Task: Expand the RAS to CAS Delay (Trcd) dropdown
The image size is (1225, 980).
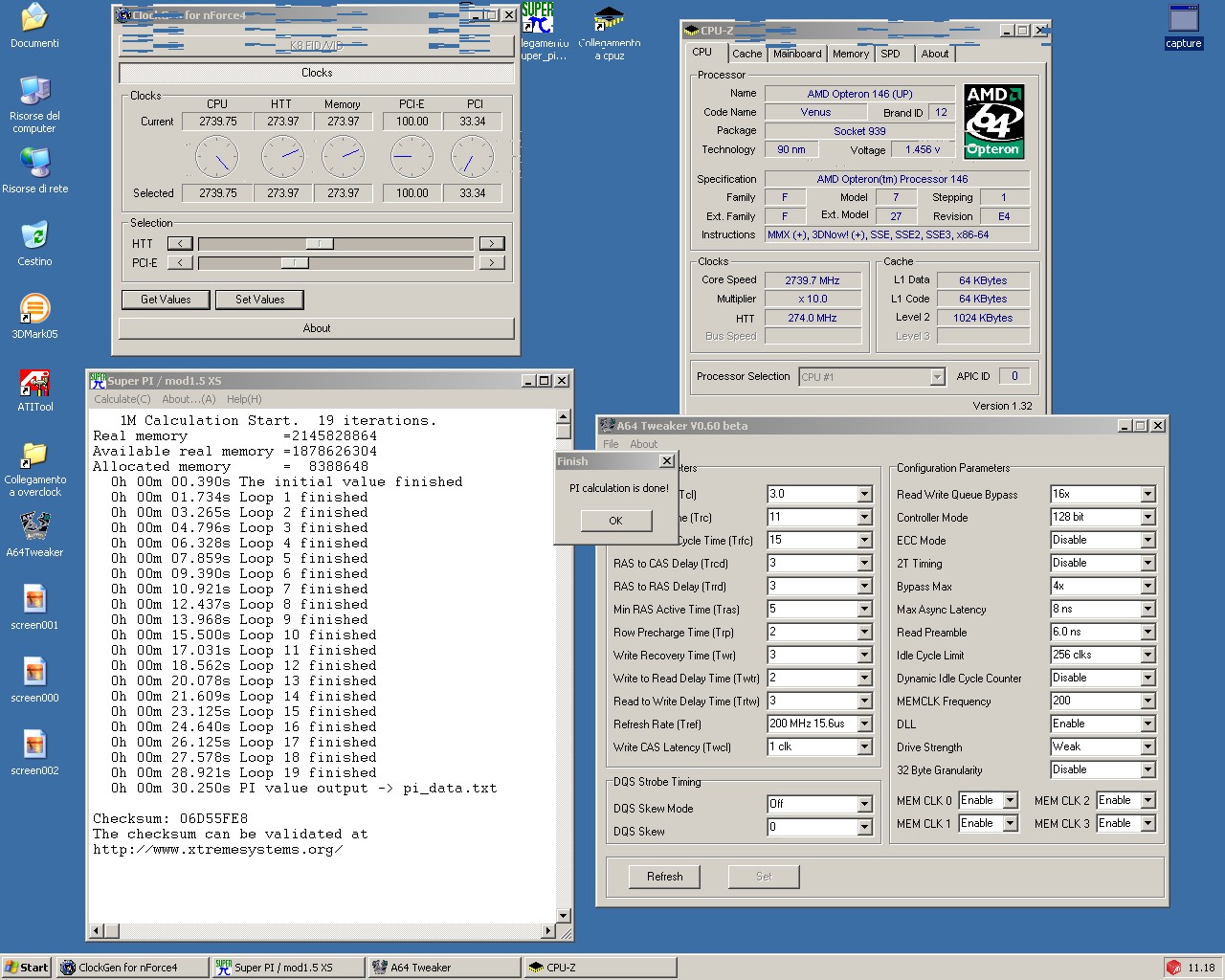Action: coord(864,563)
